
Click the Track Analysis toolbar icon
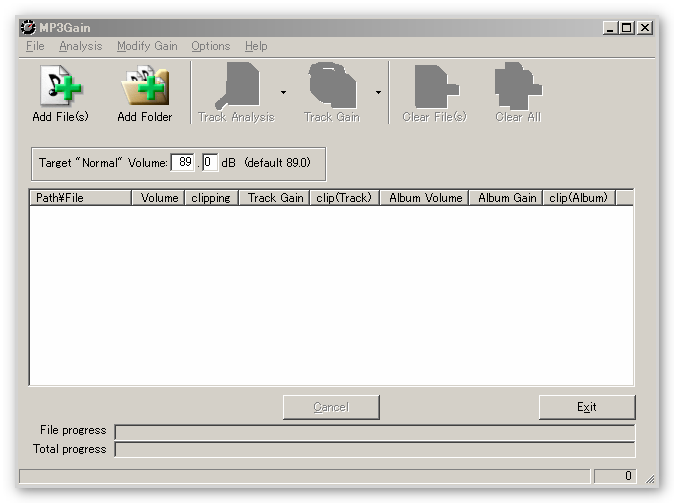point(237,86)
